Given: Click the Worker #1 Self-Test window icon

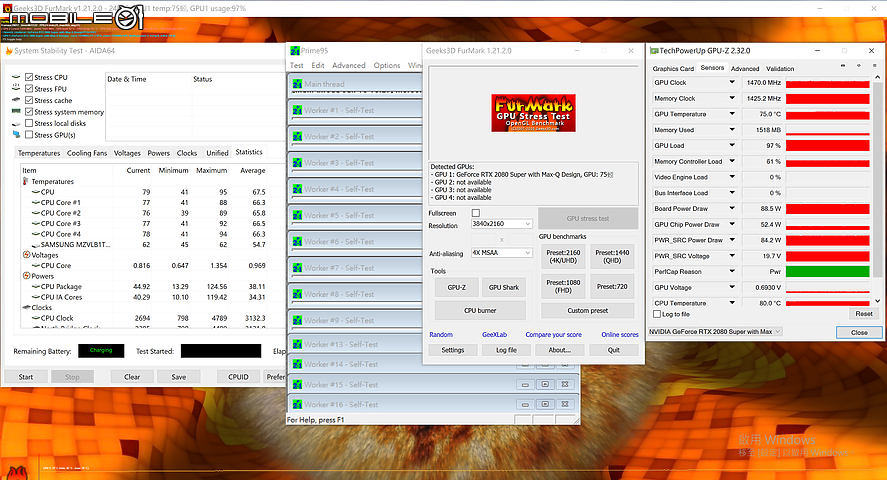Looking at the screenshot, I should [297, 110].
